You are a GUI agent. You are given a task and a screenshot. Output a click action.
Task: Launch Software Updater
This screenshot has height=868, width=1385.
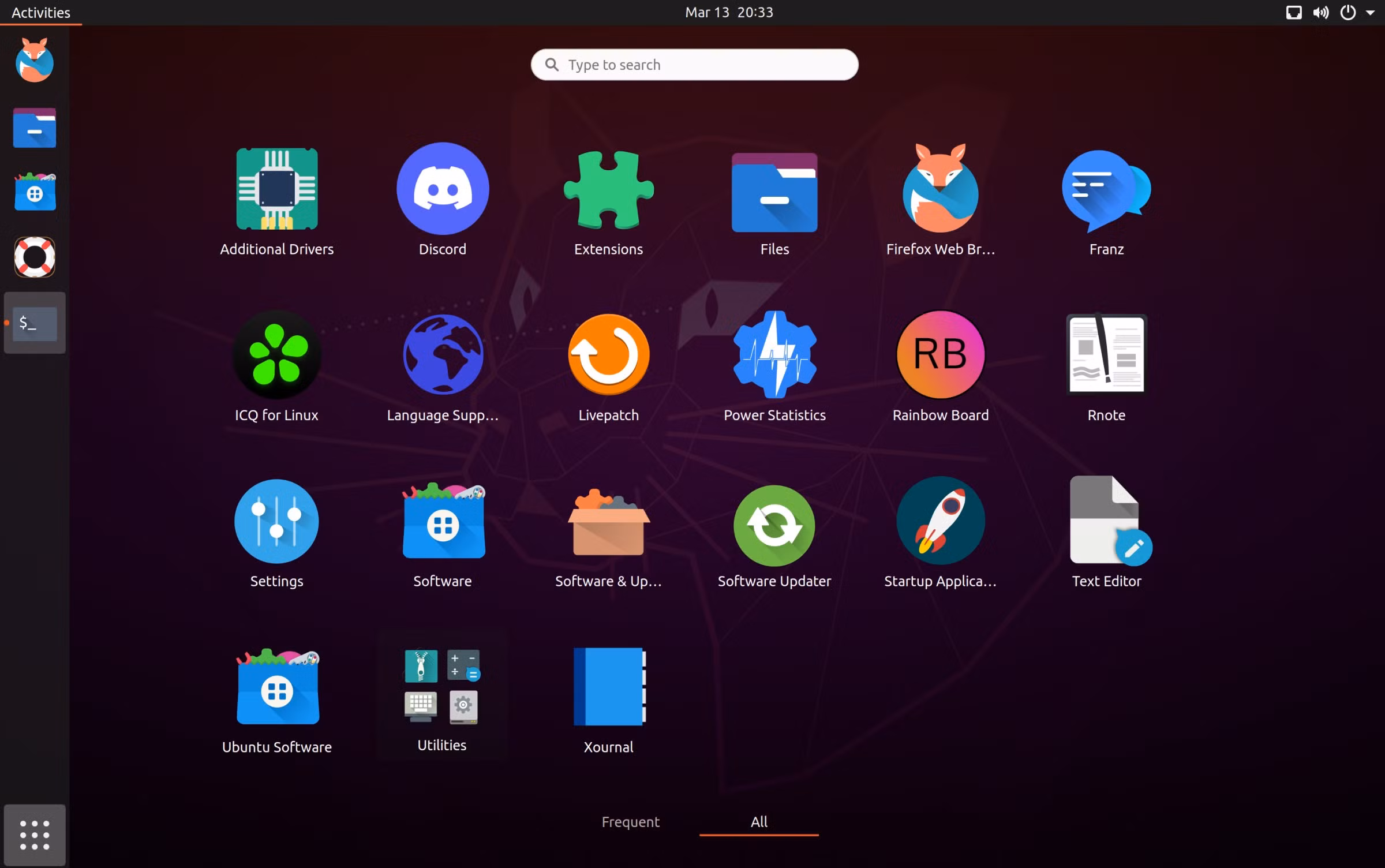(x=774, y=525)
